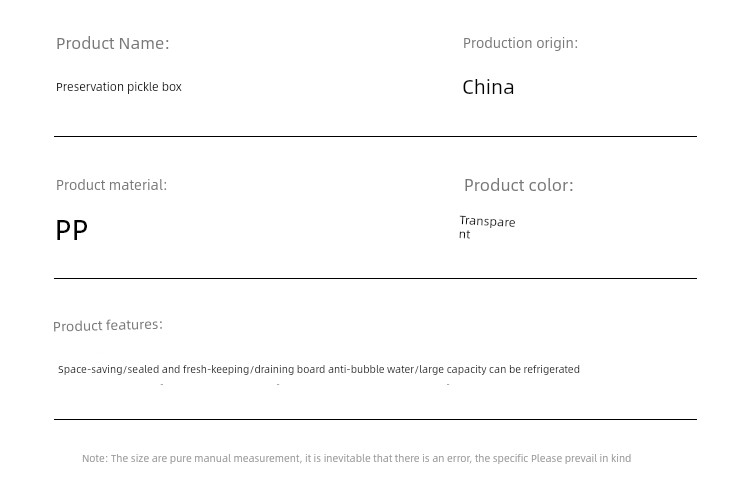The width and height of the screenshot is (750, 492).
Task: Click the divider line below product material
Action: coord(375,278)
